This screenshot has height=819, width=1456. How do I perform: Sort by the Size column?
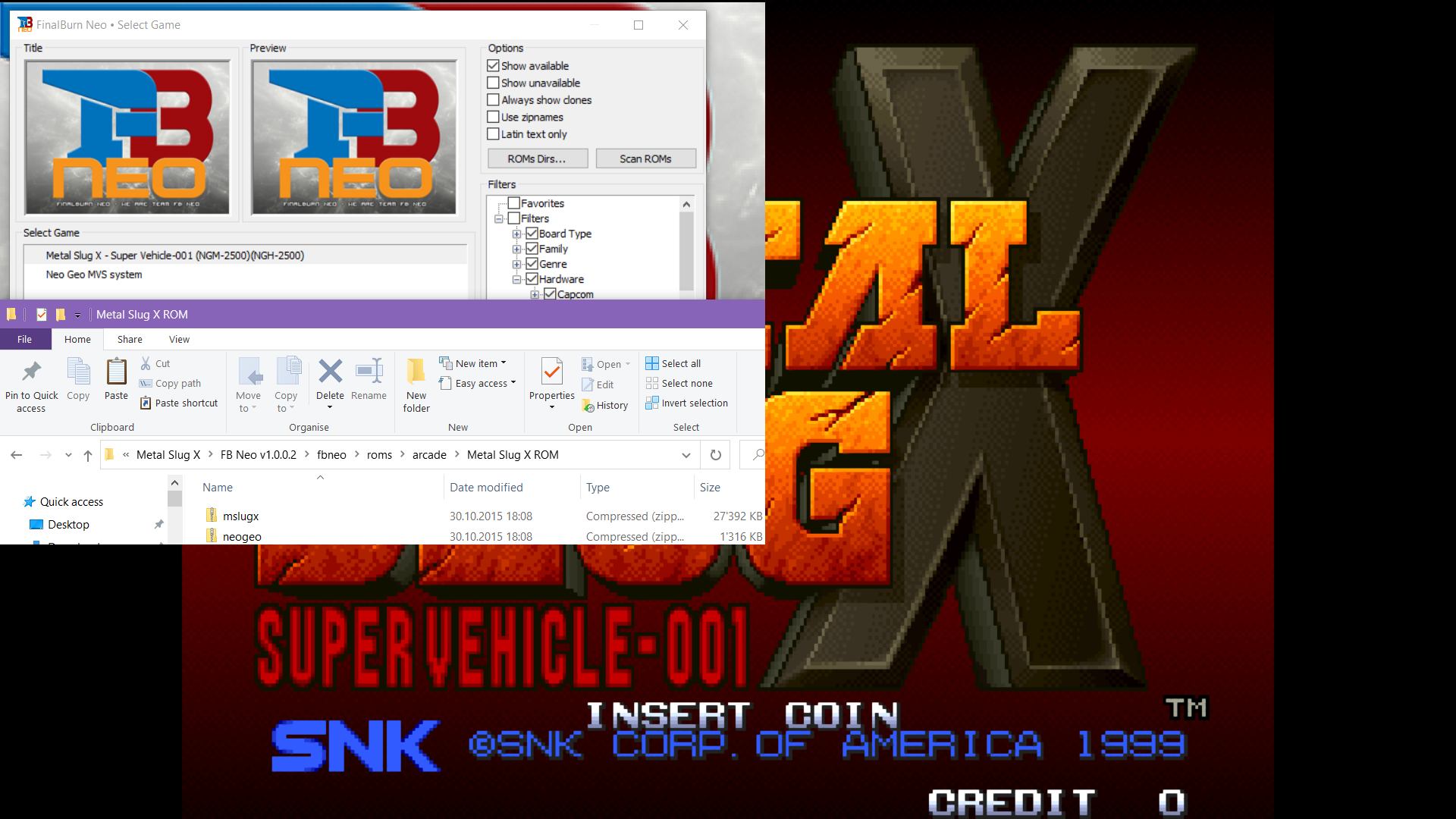point(710,488)
